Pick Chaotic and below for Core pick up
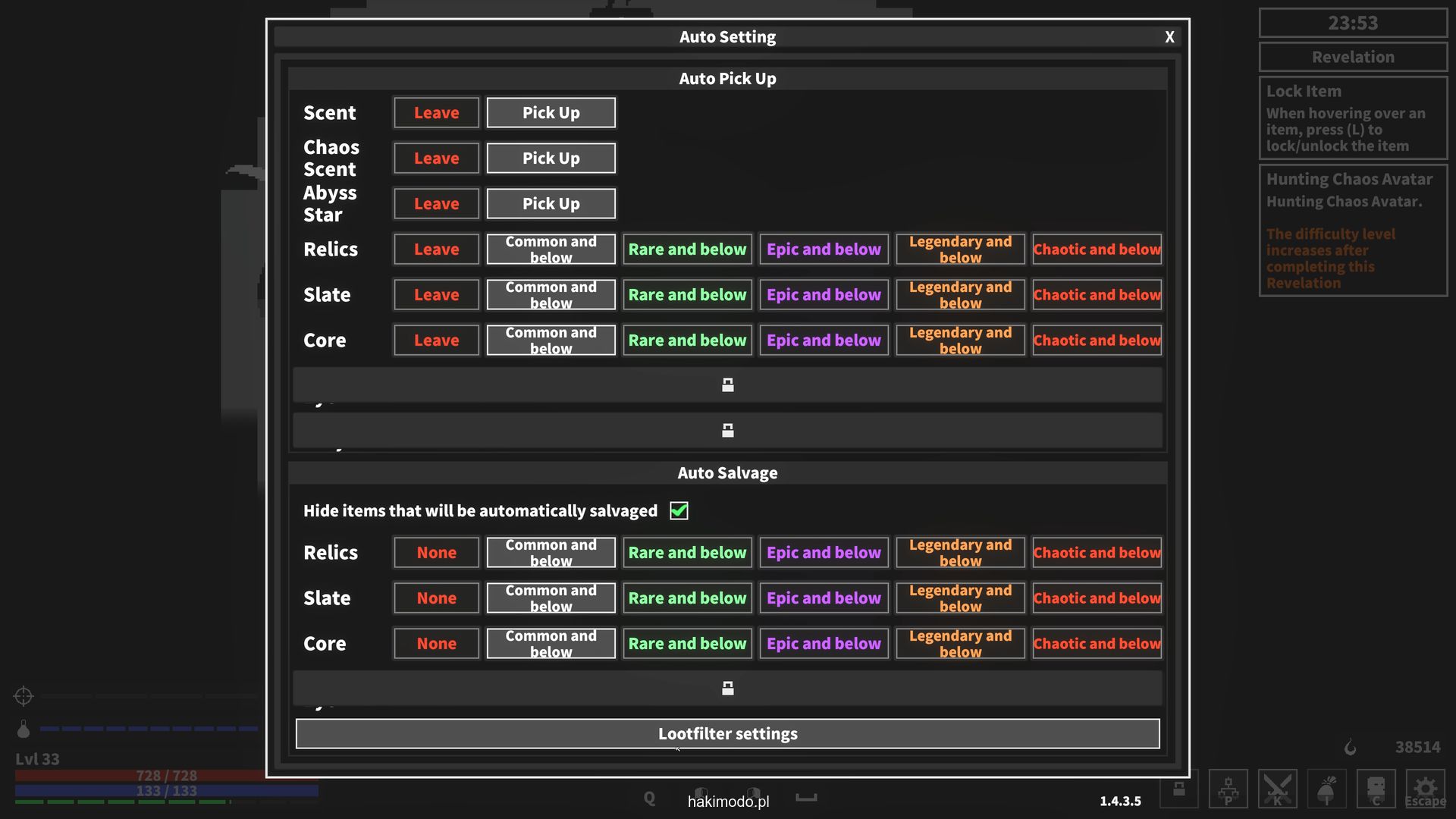Screen dimensions: 1456x819 tap(1097, 340)
